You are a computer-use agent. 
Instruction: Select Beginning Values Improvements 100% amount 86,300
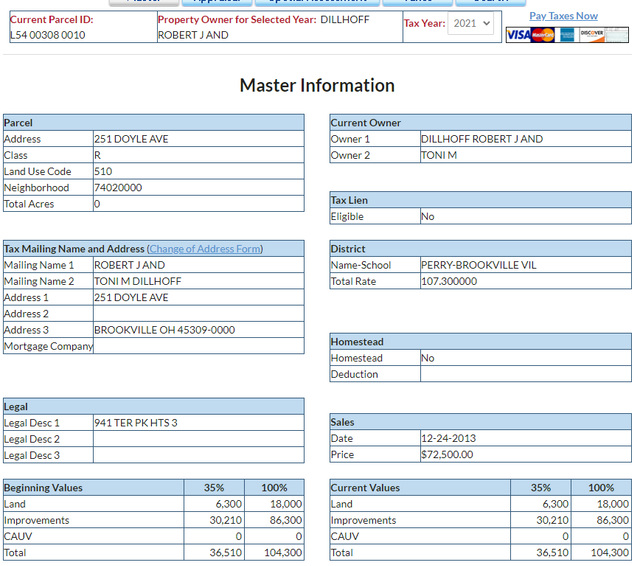286,520
